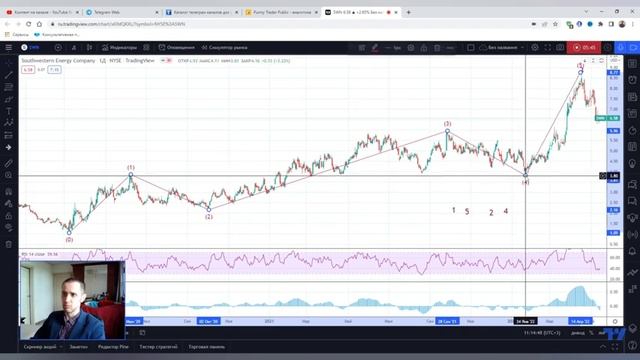Pick the drawing line color pencil icon
This screenshot has height=360, width=640.
click(375, 48)
